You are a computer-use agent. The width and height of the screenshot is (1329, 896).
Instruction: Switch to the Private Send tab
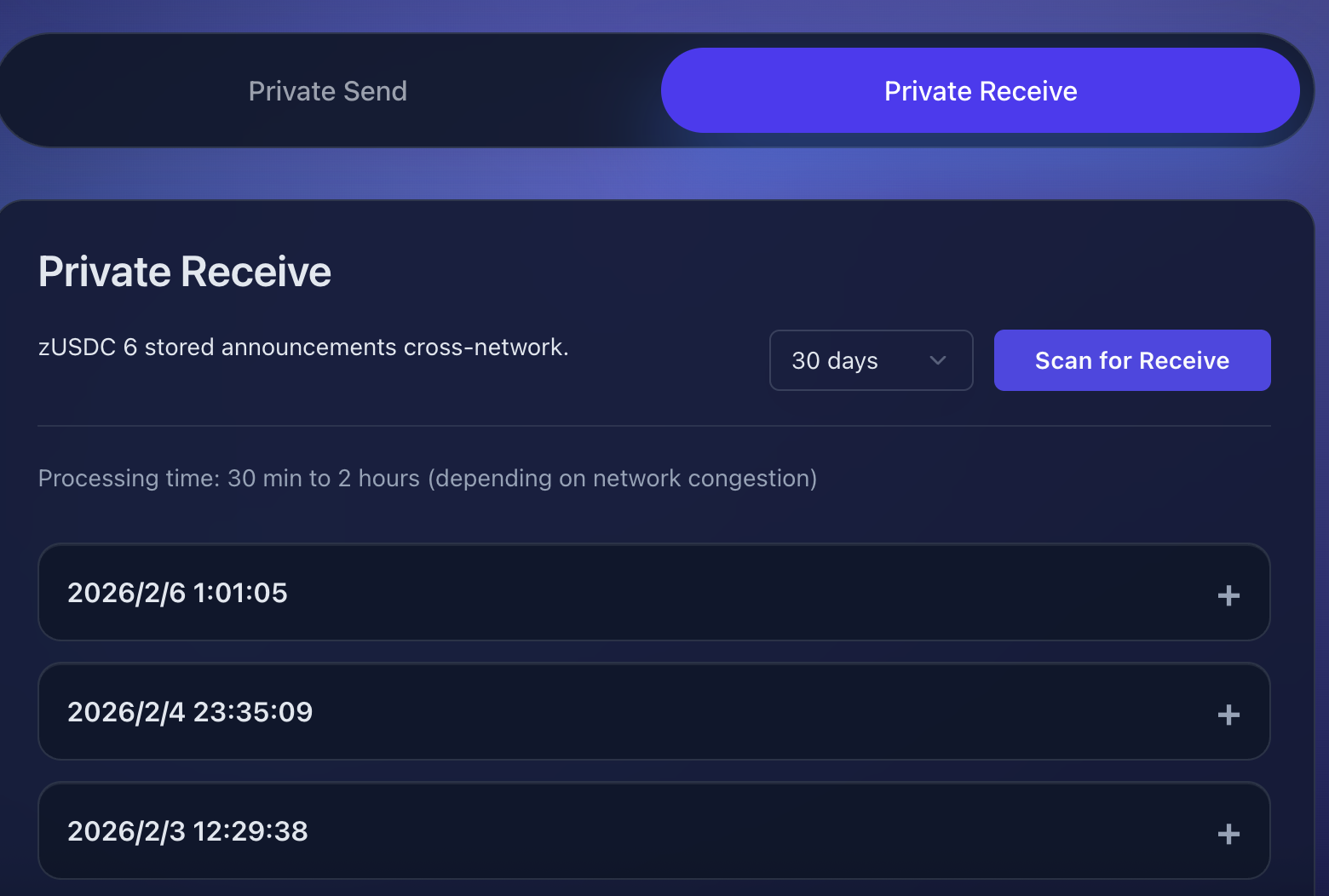tap(328, 90)
